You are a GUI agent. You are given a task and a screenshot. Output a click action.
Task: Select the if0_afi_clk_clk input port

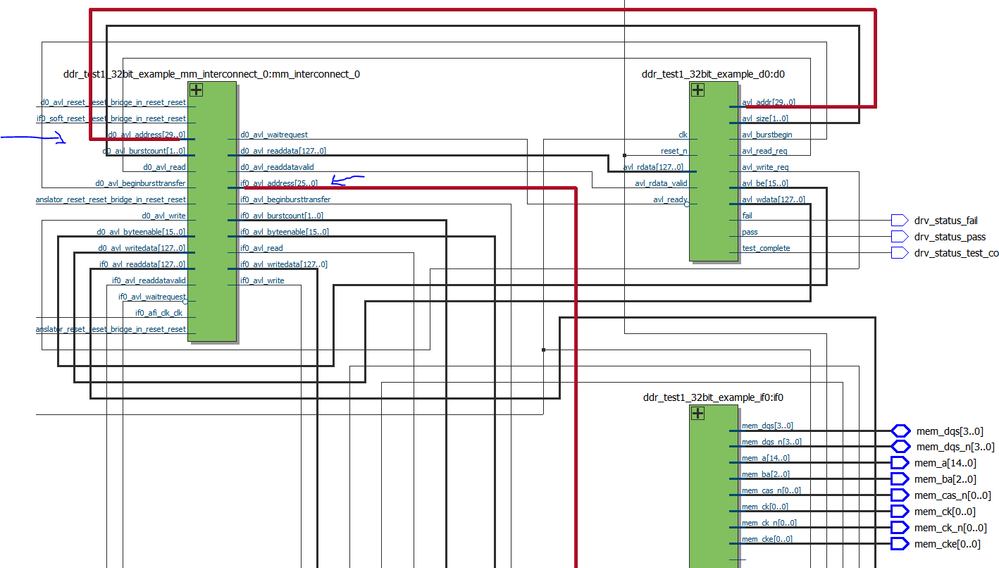point(159,313)
